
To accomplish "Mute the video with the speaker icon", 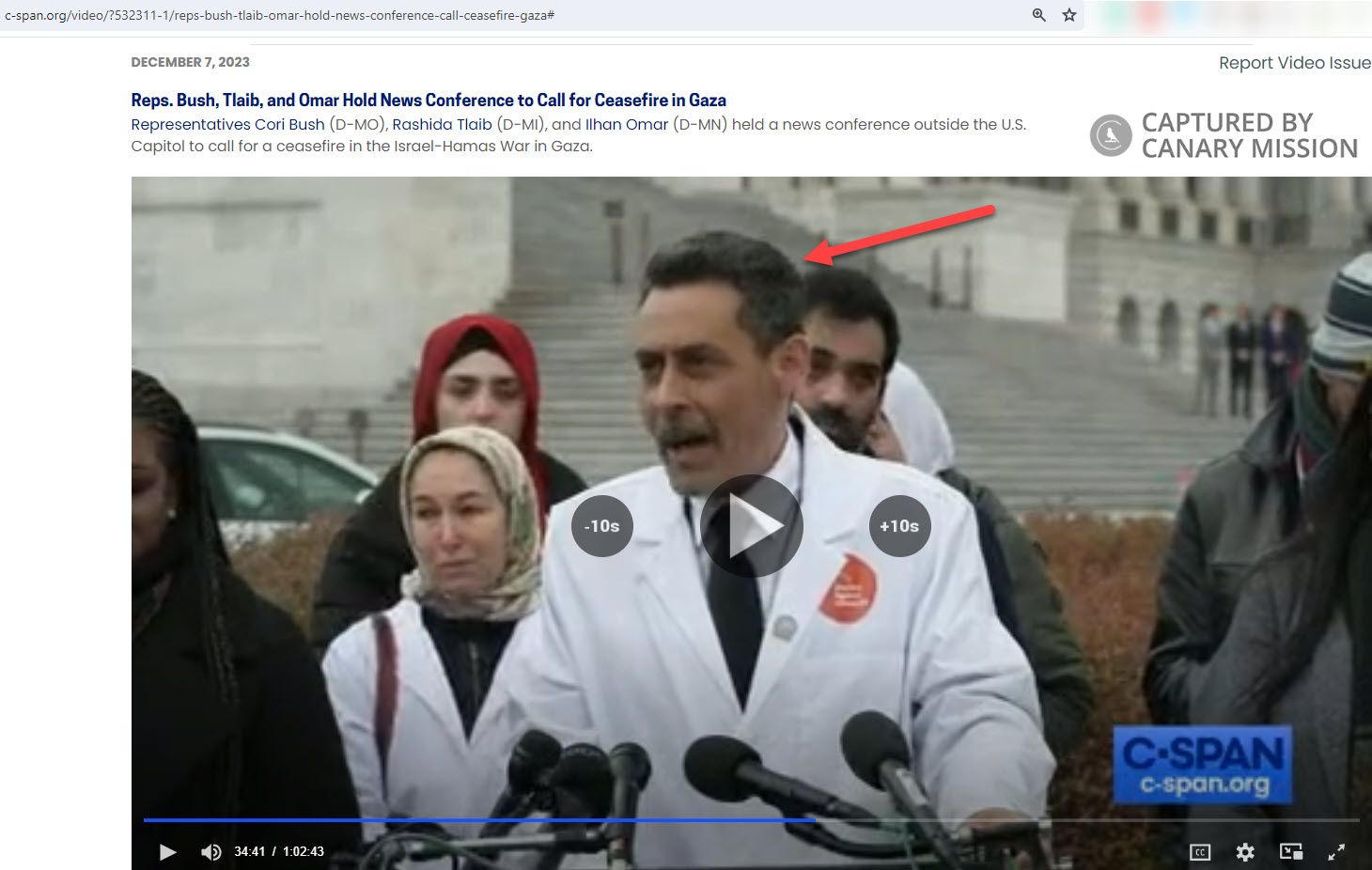I will point(211,852).
